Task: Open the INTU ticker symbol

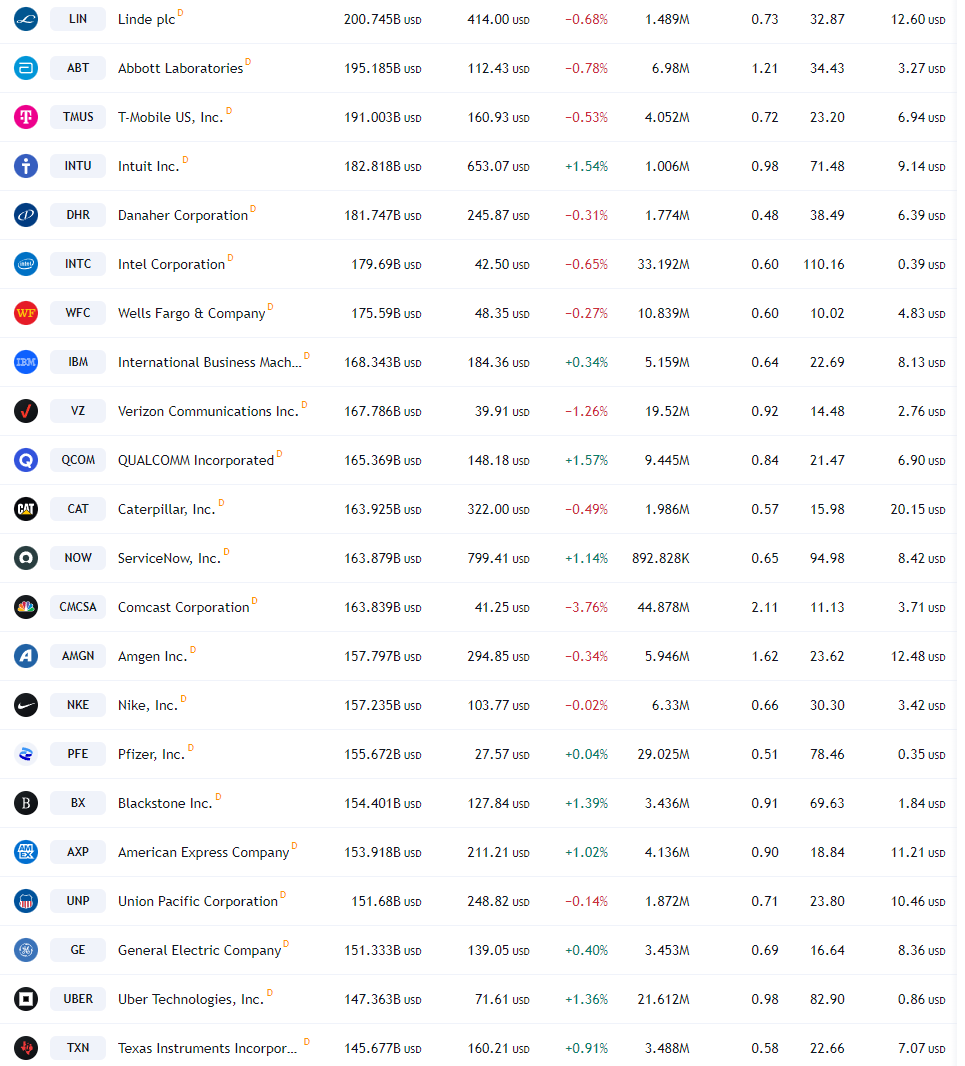Action: [x=78, y=166]
